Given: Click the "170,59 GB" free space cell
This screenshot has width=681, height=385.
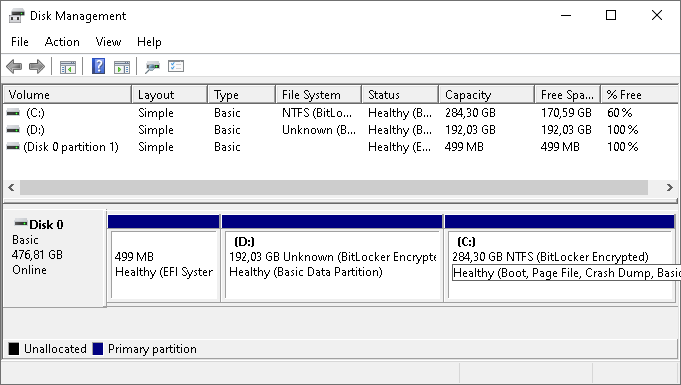Looking at the screenshot, I should coord(566,113).
